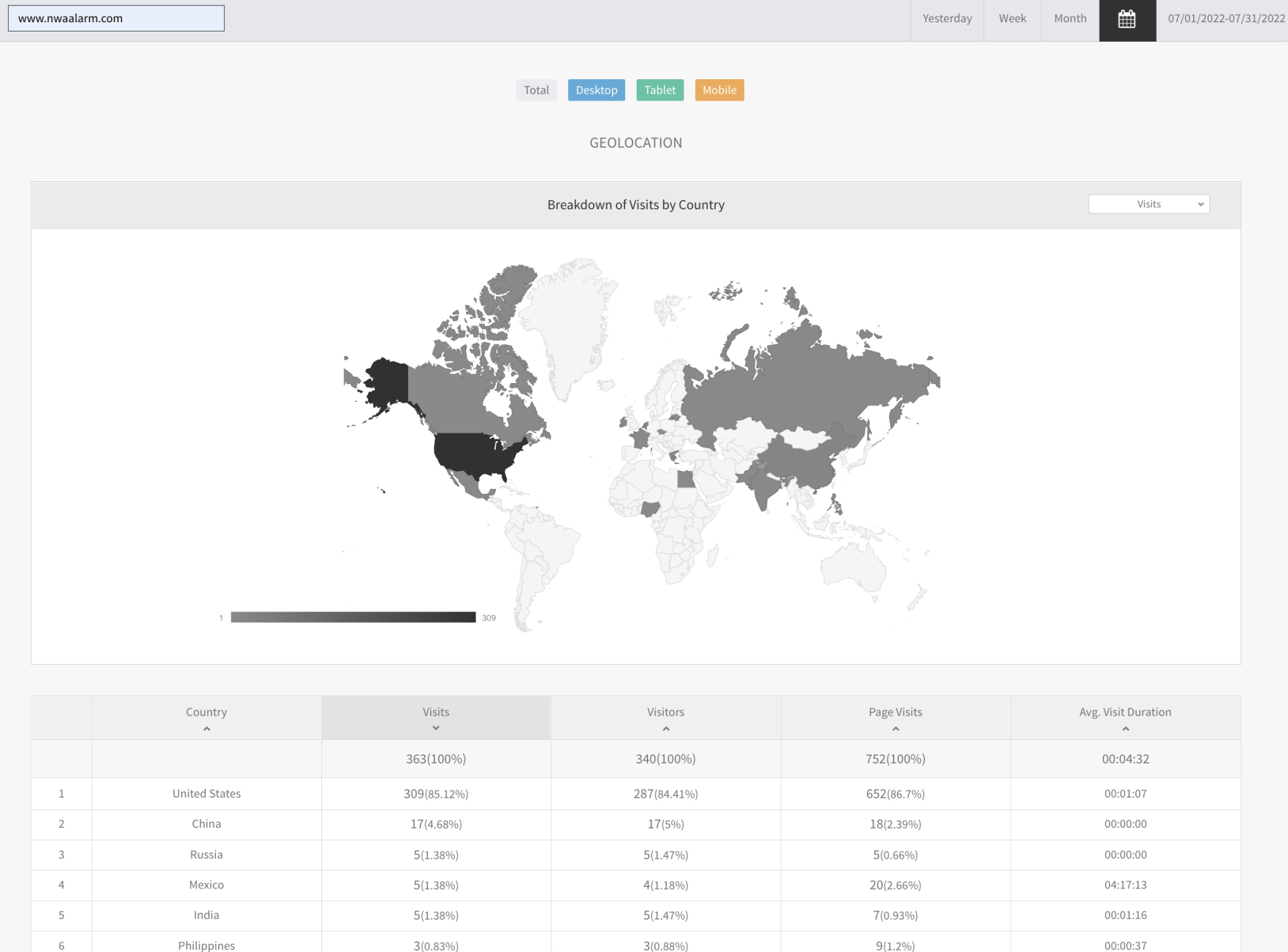Viewport: 1288px width, 952px height.
Task: Click sort arrow under Visitors column
Action: pos(665,729)
